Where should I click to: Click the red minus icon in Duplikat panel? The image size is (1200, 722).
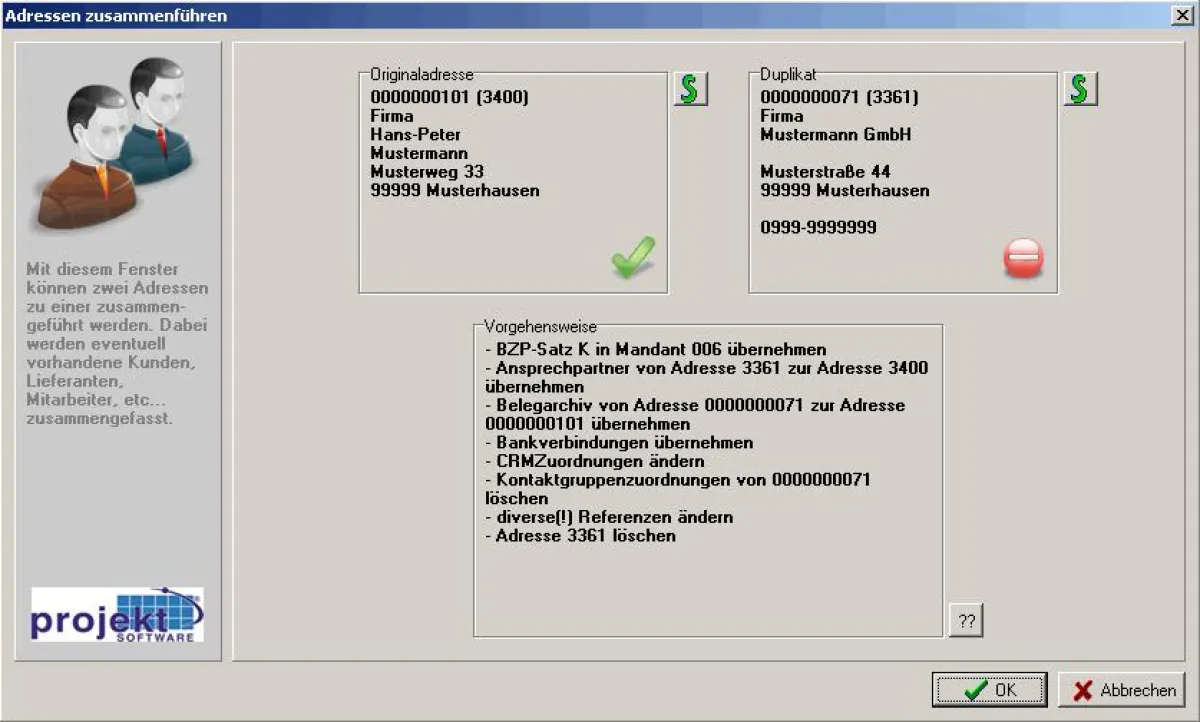tap(1023, 259)
